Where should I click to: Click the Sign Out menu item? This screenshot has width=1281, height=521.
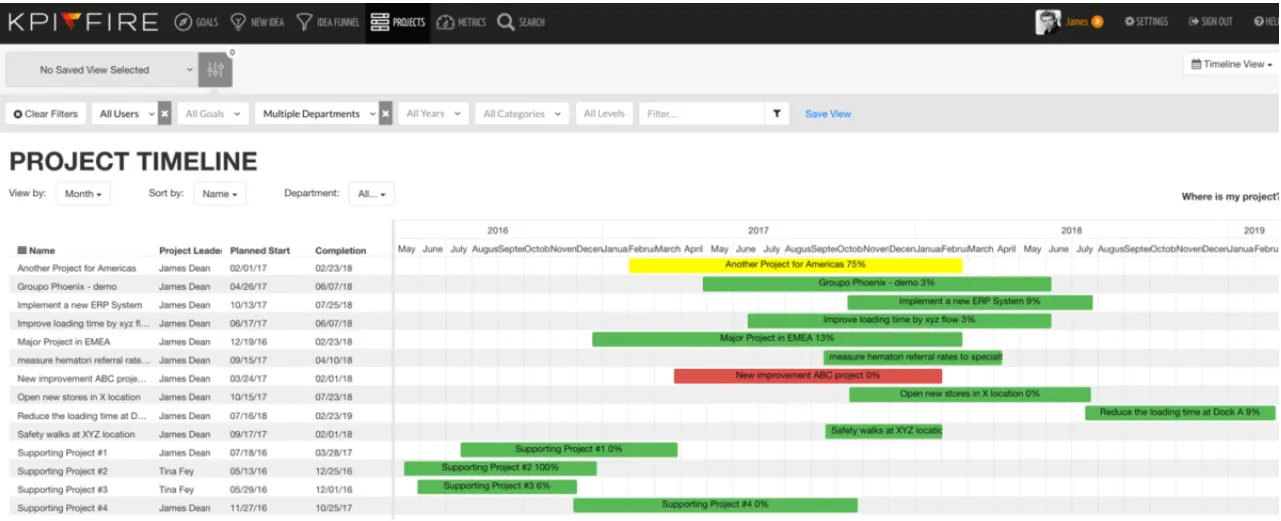pyautogui.click(x=1211, y=22)
